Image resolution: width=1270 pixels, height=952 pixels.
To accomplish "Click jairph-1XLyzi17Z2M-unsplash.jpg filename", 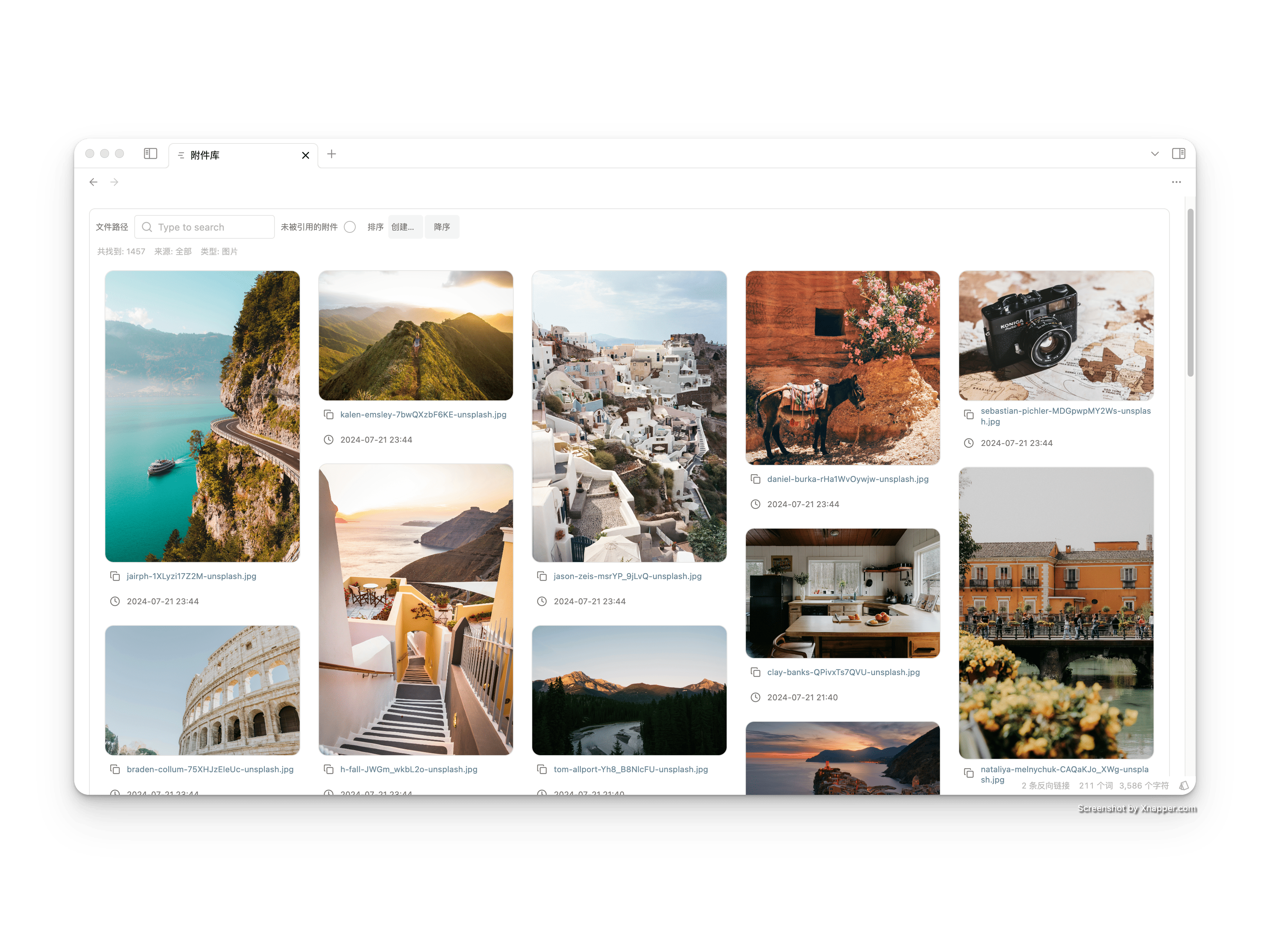I will pyautogui.click(x=192, y=576).
